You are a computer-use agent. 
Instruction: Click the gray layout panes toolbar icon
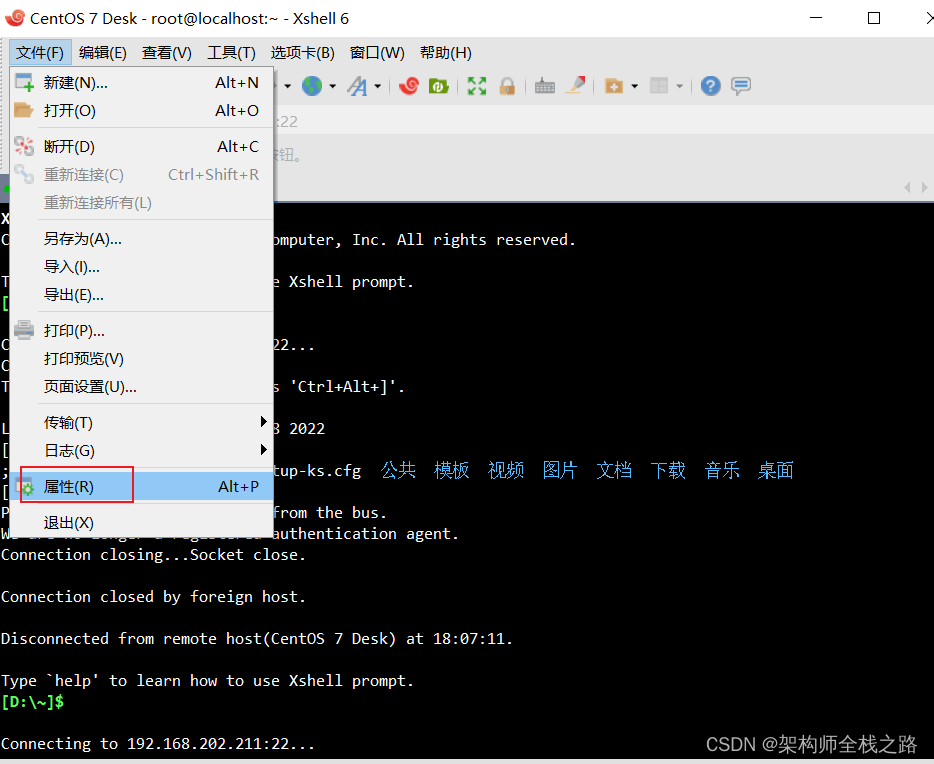(x=659, y=86)
